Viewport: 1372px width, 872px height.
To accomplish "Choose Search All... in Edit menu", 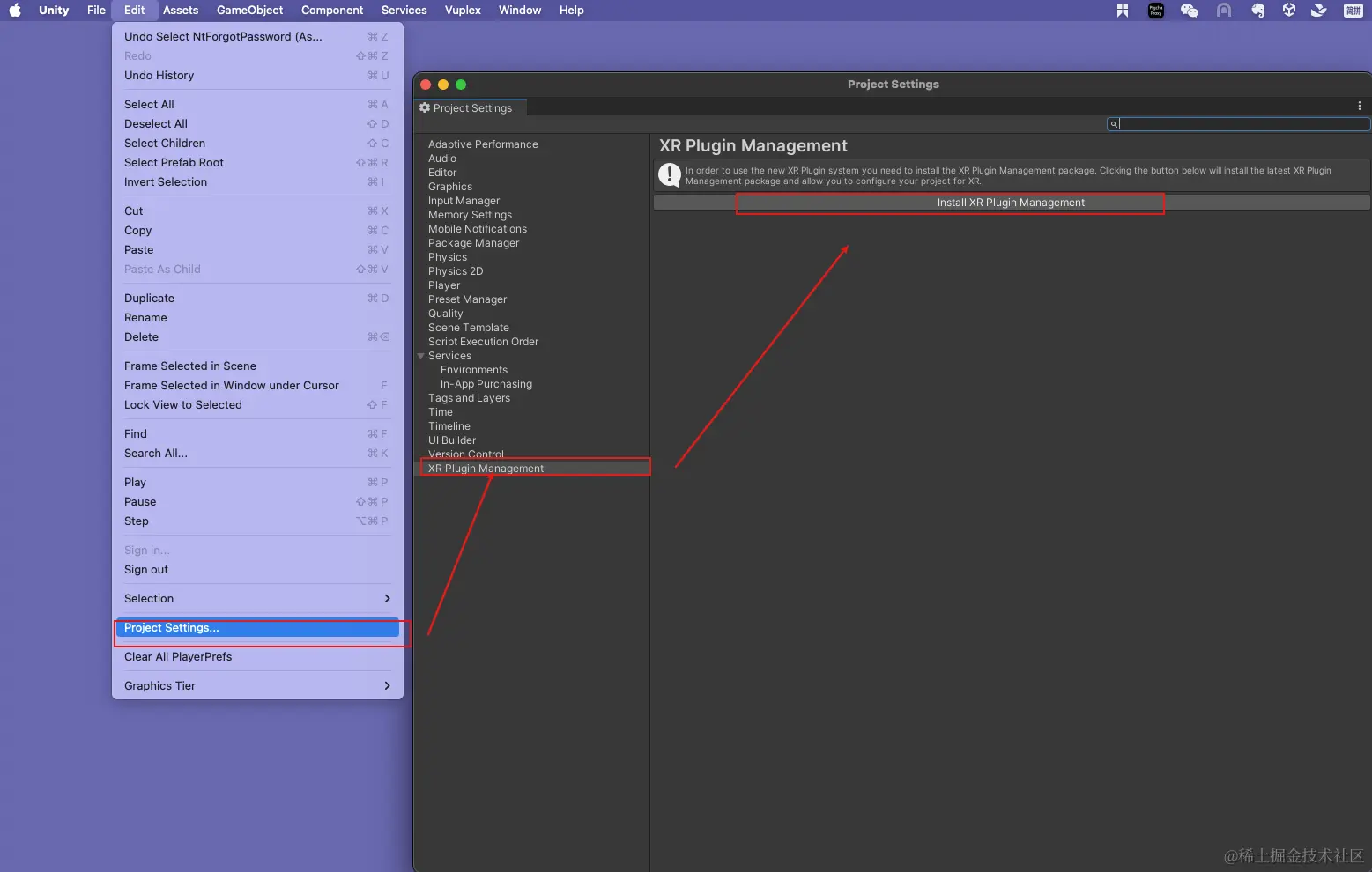I will coord(257,454).
